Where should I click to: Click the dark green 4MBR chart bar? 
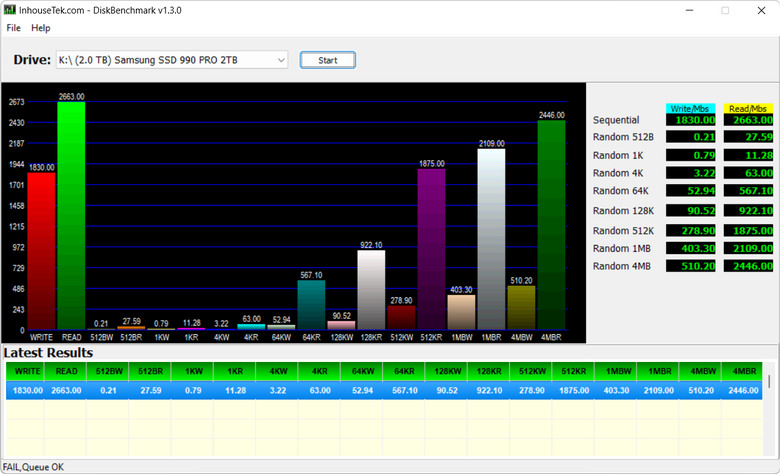[x=551, y=225]
